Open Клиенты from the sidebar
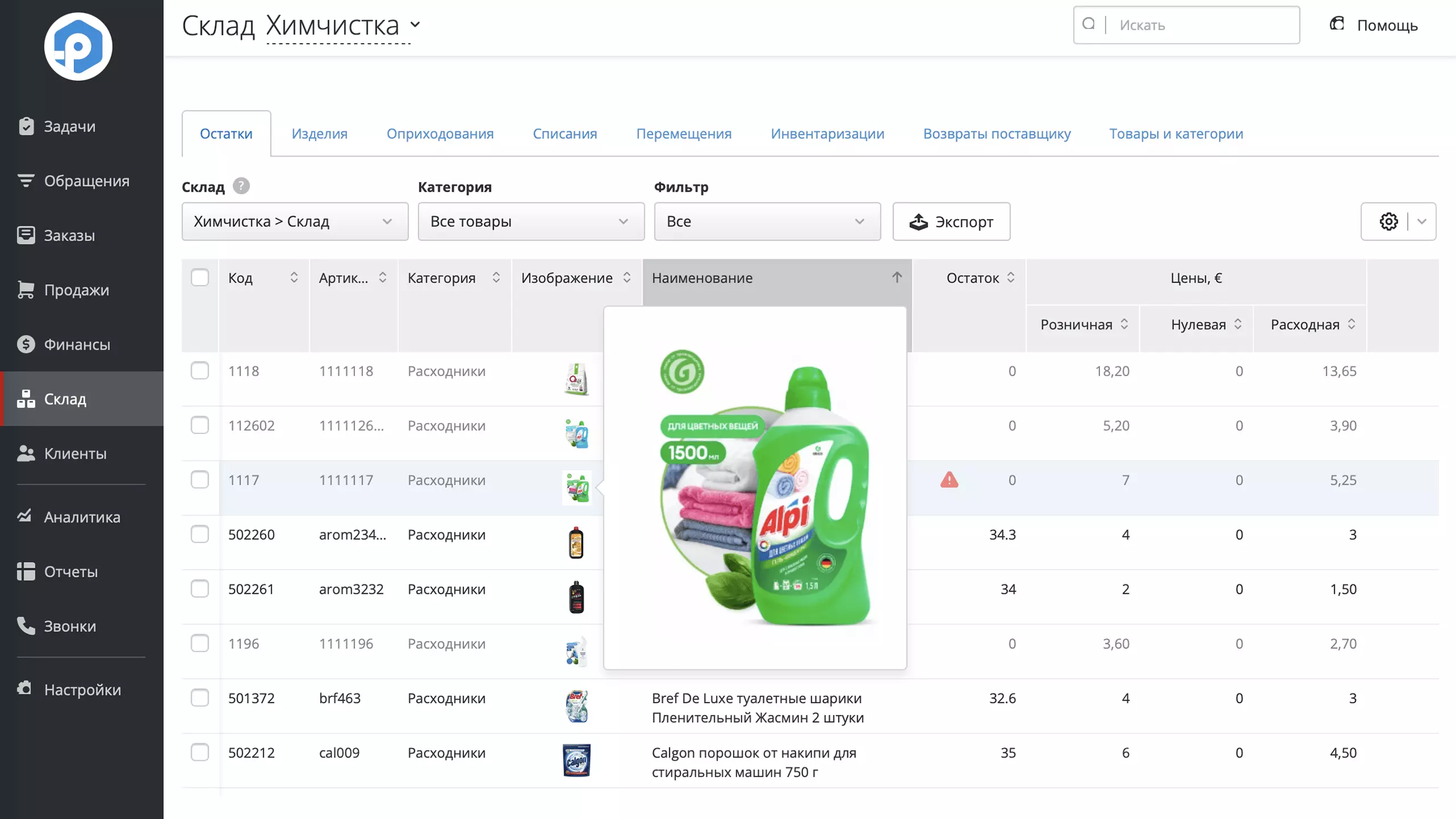The height and width of the screenshot is (819, 1456). tap(82, 453)
